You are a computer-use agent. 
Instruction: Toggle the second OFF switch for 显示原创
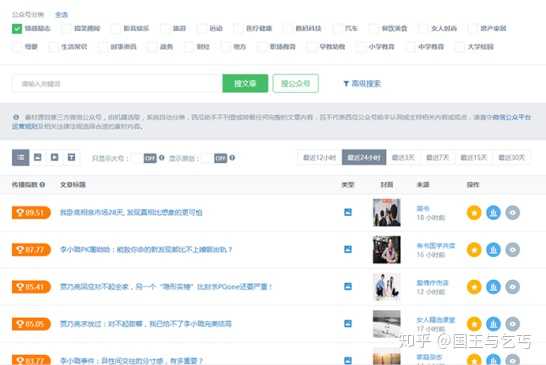(220, 158)
